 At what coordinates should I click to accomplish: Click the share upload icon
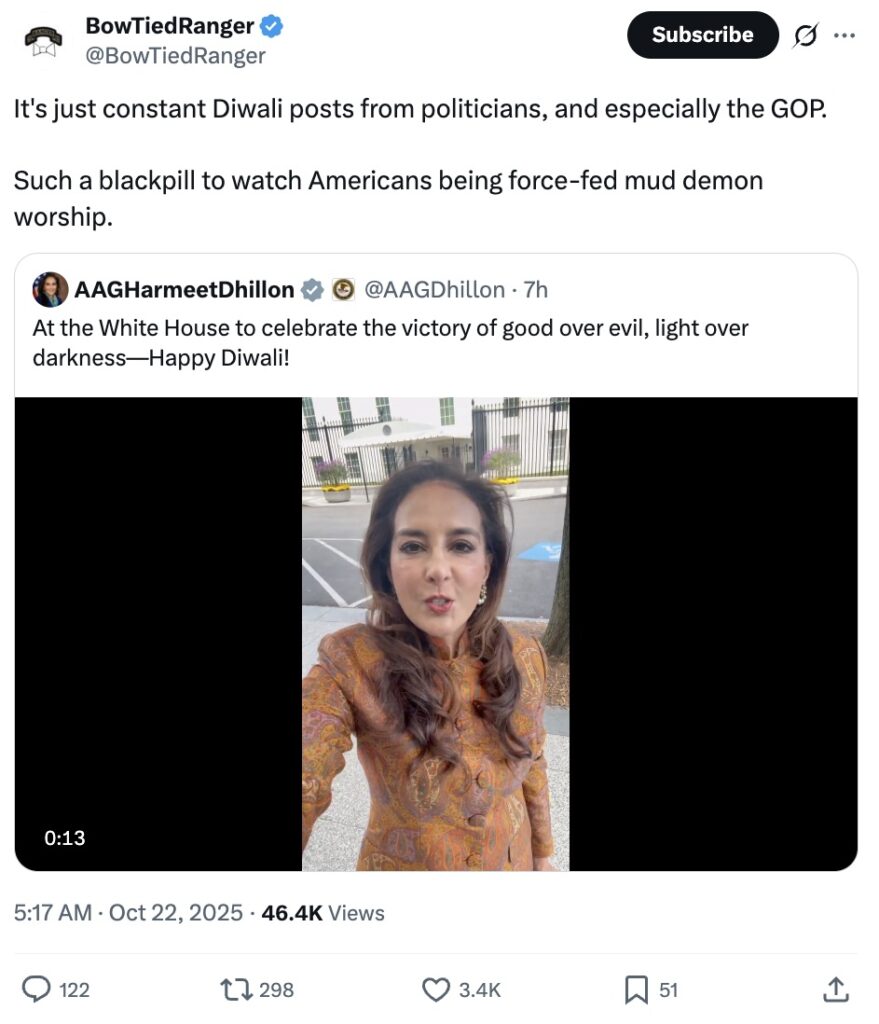834,989
